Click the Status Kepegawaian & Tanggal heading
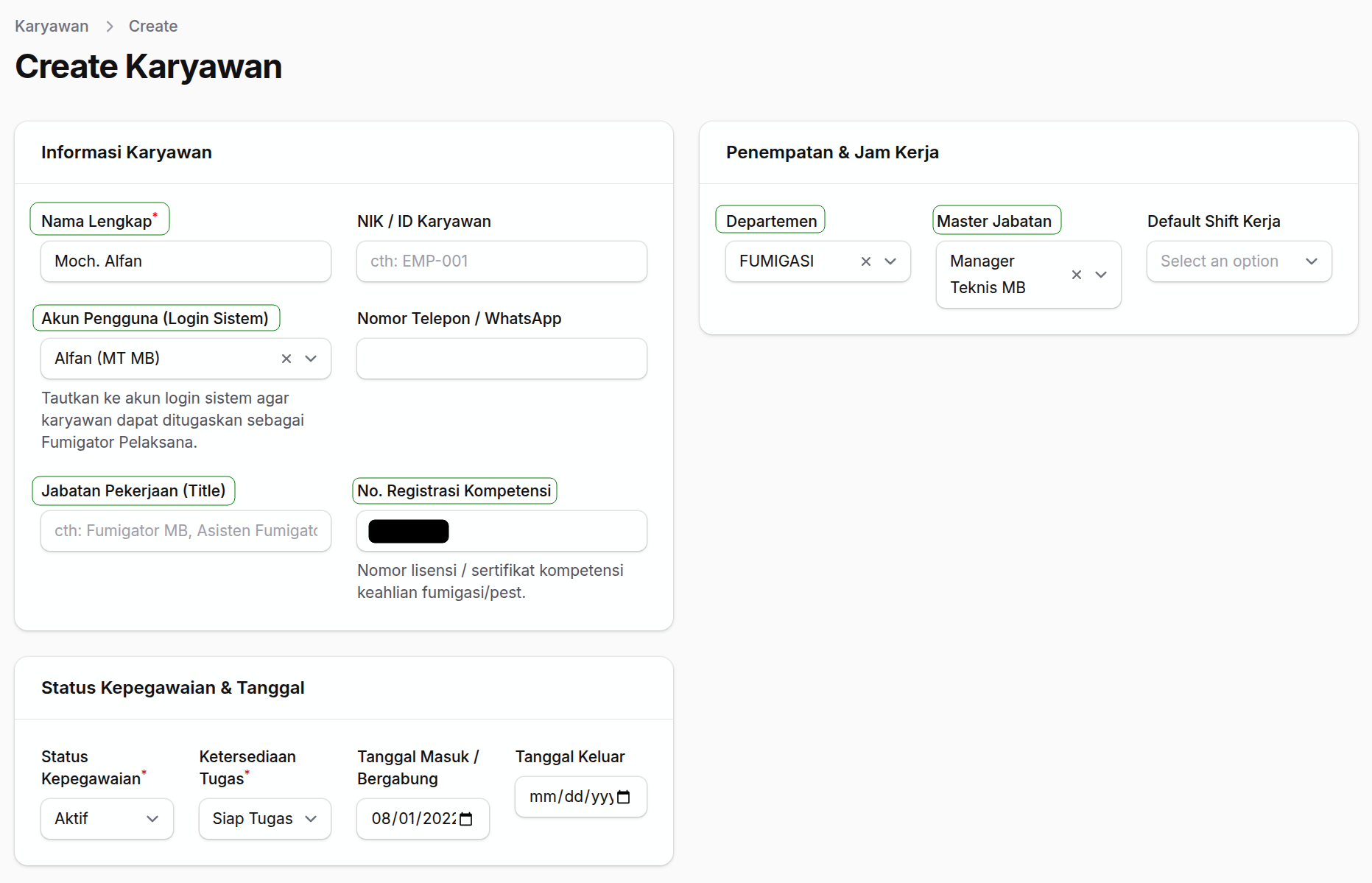Viewport: 1372px width, 883px height. 173,688
